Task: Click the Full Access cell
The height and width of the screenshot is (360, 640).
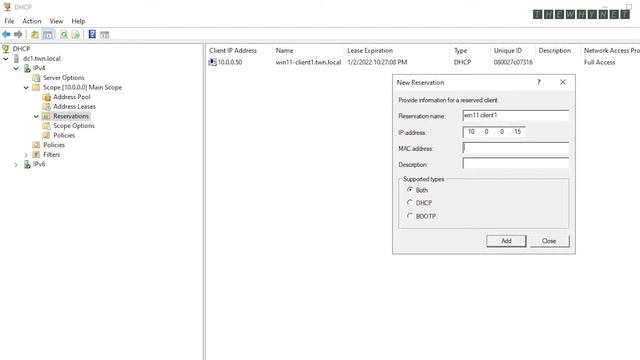Action: tap(599, 62)
